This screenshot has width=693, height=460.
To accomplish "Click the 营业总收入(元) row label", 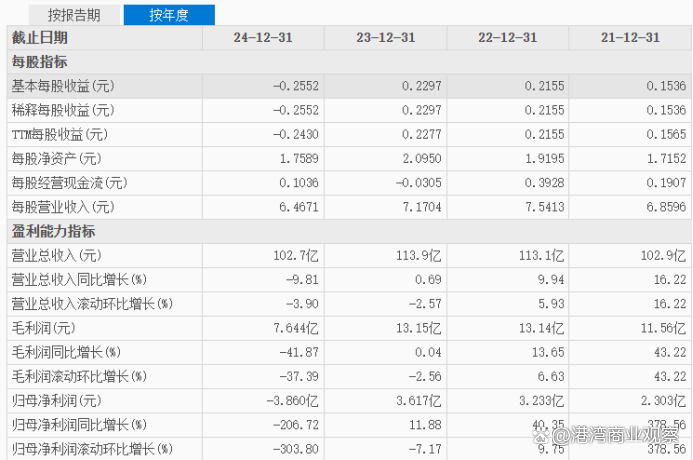I will (56, 255).
